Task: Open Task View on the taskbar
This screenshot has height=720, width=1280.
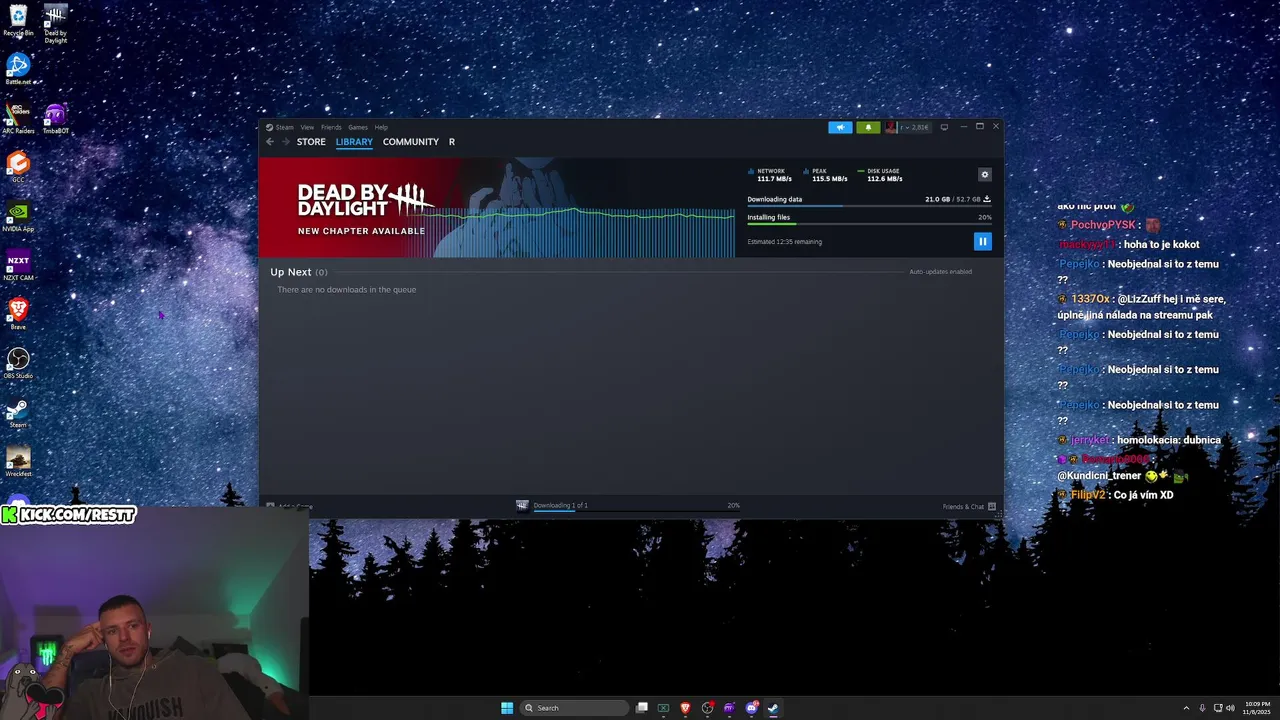Action: click(x=642, y=708)
